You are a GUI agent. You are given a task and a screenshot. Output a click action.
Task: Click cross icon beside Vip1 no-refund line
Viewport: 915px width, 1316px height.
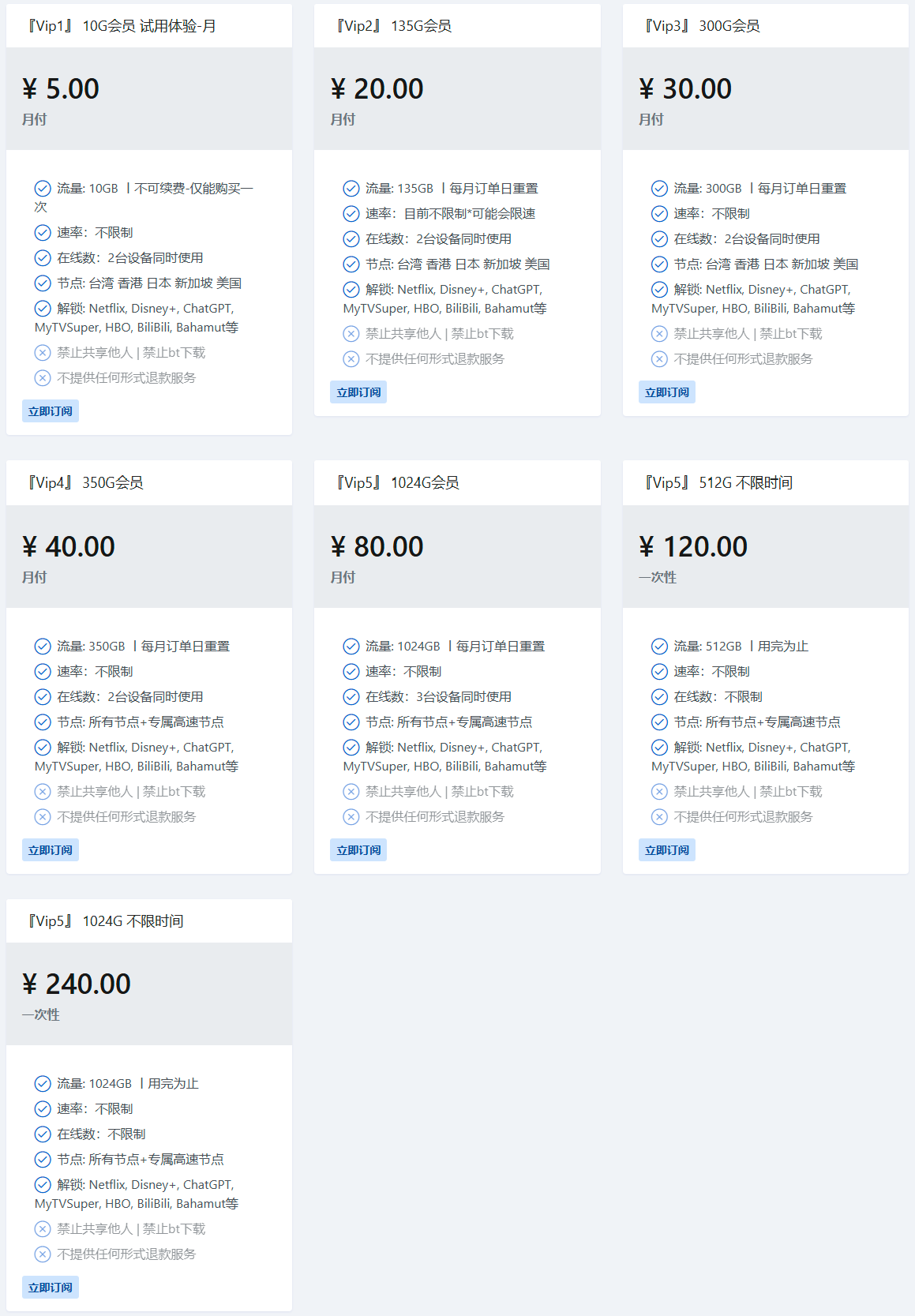point(43,378)
